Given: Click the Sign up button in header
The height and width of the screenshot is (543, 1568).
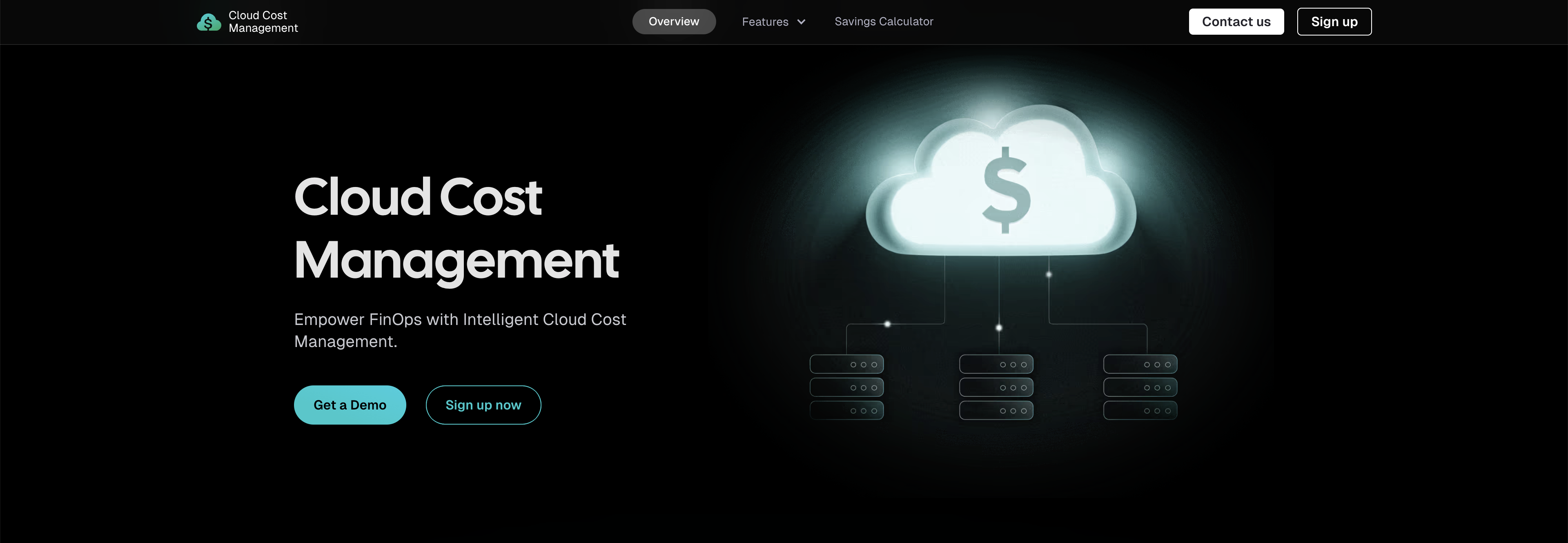Looking at the screenshot, I should click(x=1334, y=22).
